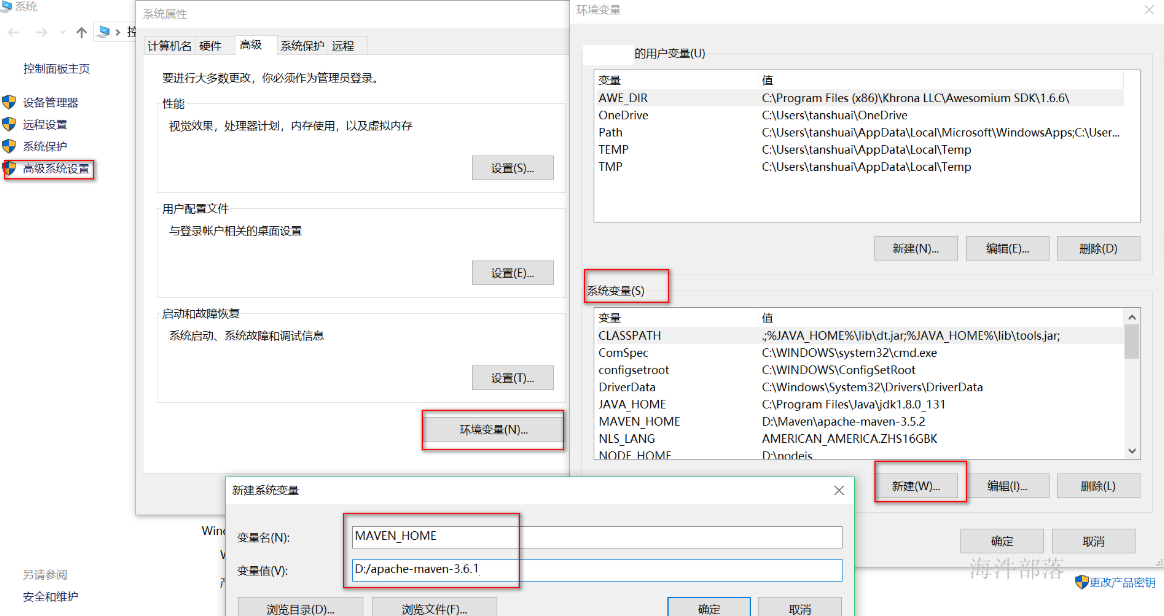1164x616 pixels.
Task: Click the 变量名(N) input field
Action: tap(597, 537)
